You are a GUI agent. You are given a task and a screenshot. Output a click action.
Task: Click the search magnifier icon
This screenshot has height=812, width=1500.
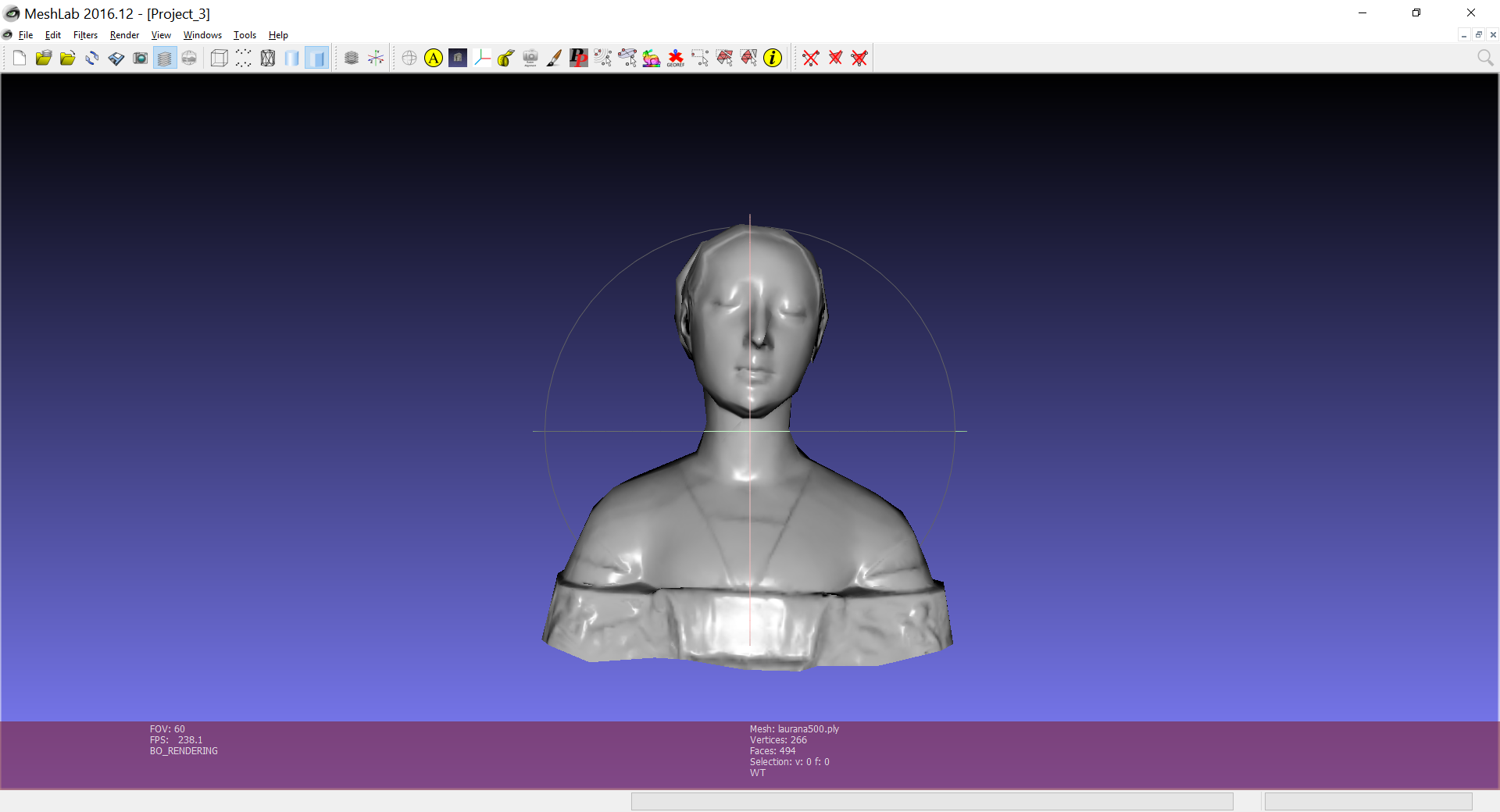[x=1485, y=58]
